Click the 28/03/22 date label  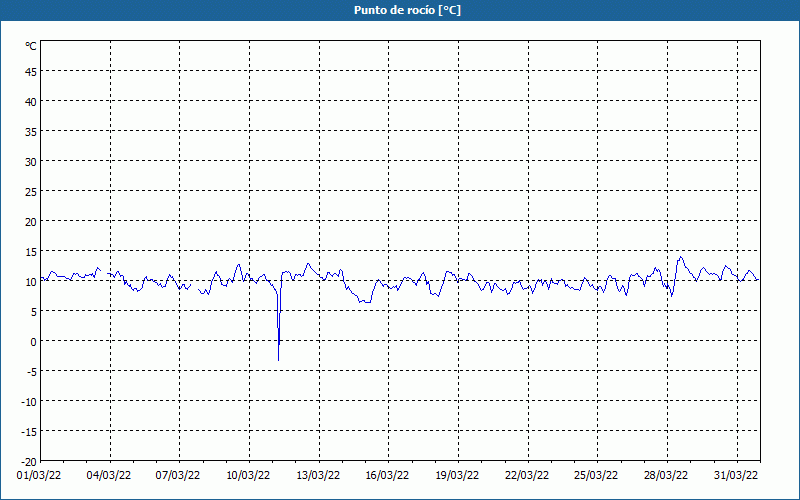point(666,476)
